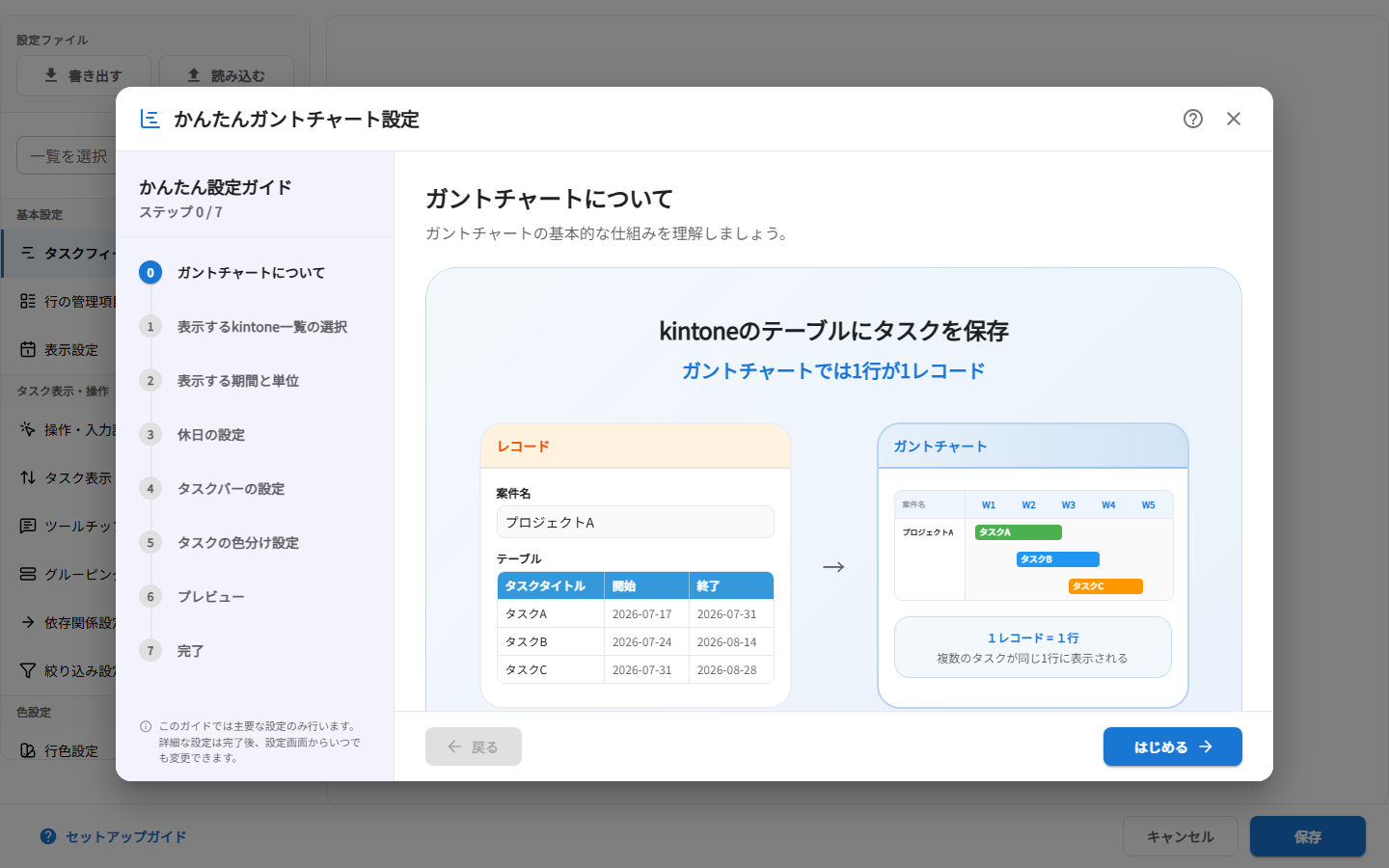Click the Gantt chart logo icon in title
The width and height of the screenshot is (1389, 868).
[150, 119]
